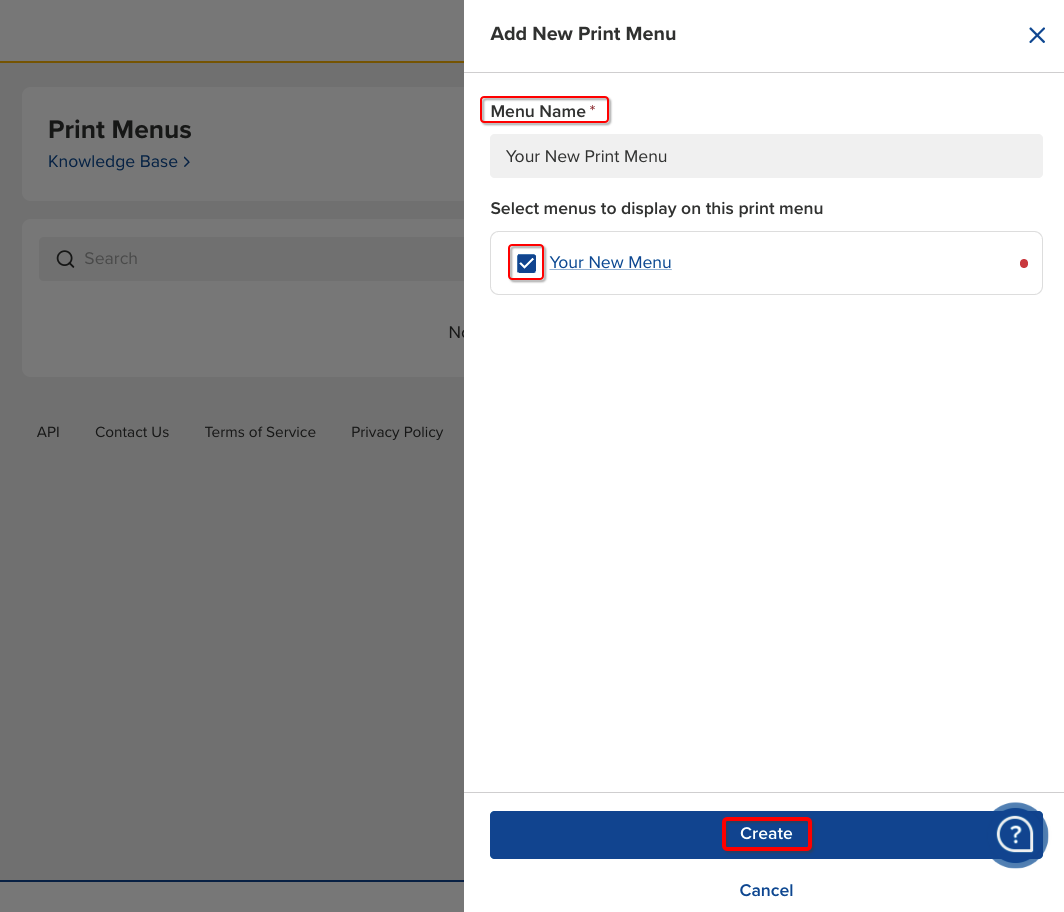The height and width of the screenshot is (912, 1064).
Task: Open the Your New Menu link
Action: click(x=610, y=262)
